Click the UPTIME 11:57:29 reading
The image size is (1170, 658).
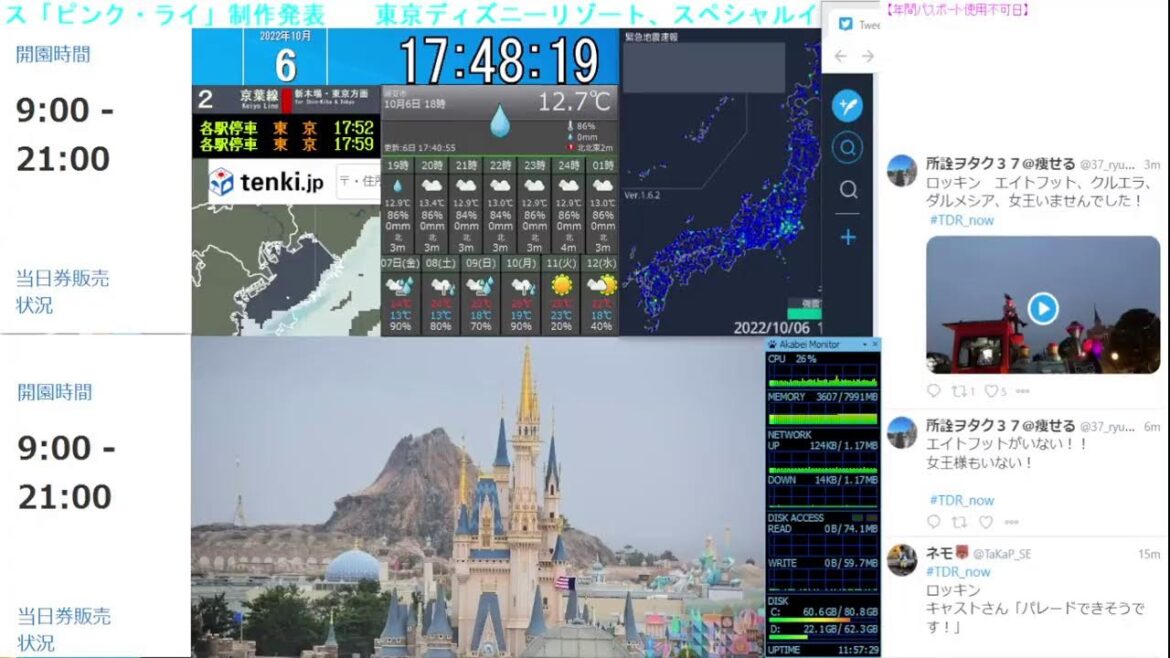click(823, 650)
